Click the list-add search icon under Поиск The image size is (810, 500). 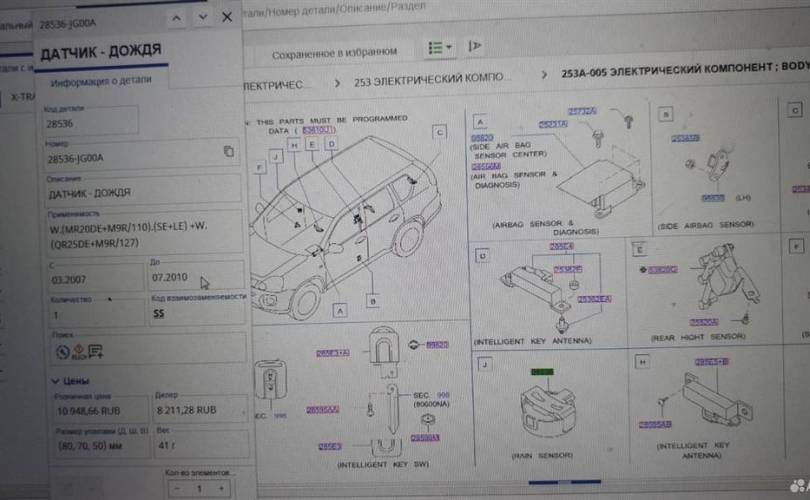point(95,351)
